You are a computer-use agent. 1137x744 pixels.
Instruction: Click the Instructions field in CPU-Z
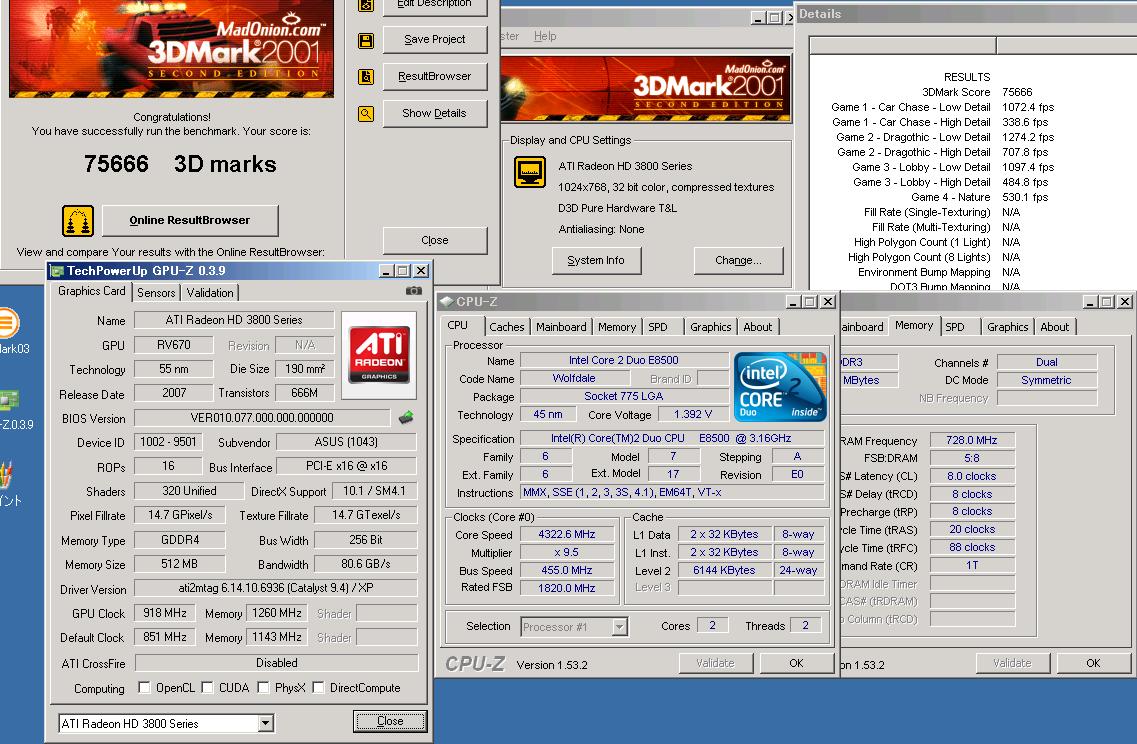coord(672,493)
